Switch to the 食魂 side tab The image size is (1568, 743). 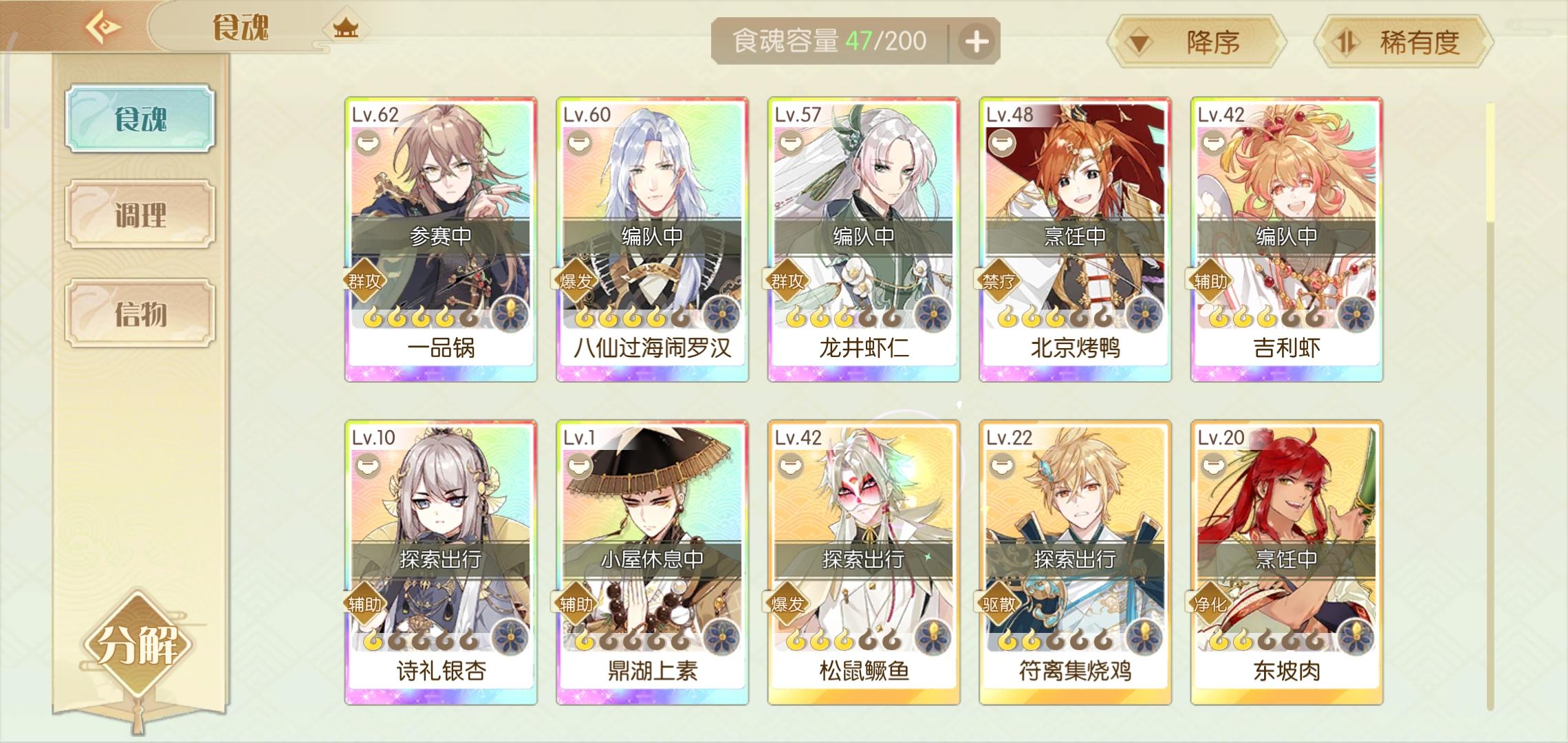click(140, 118)
